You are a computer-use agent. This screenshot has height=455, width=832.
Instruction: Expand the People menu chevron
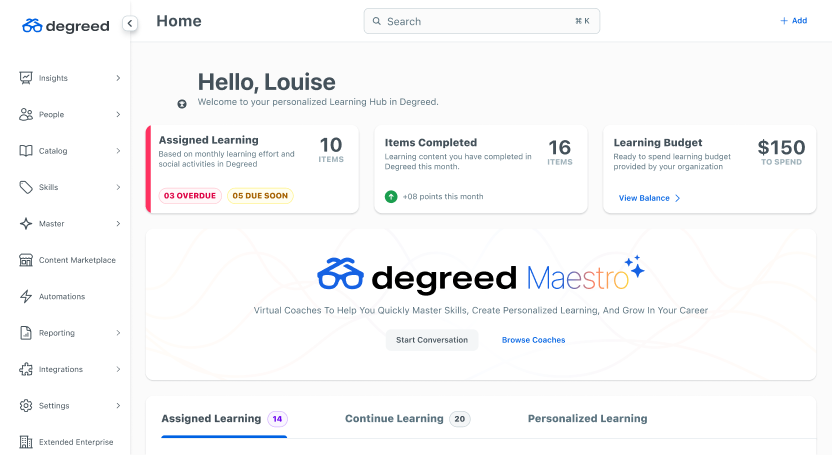pos(118,115)
